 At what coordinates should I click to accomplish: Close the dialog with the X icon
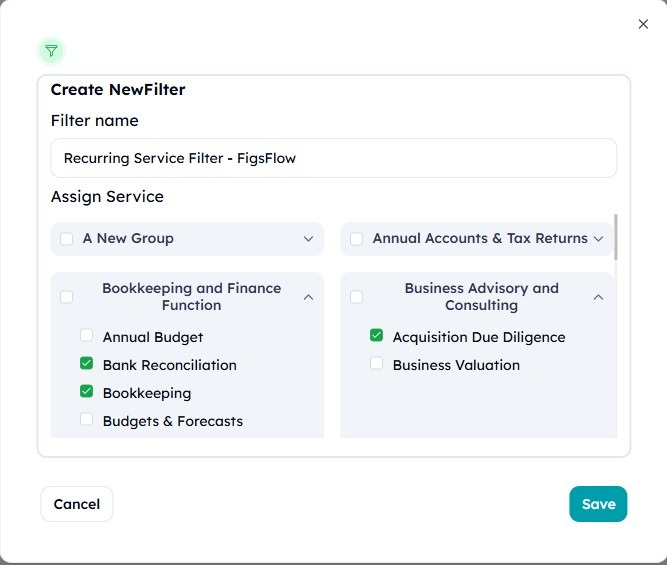pos(643,24)
